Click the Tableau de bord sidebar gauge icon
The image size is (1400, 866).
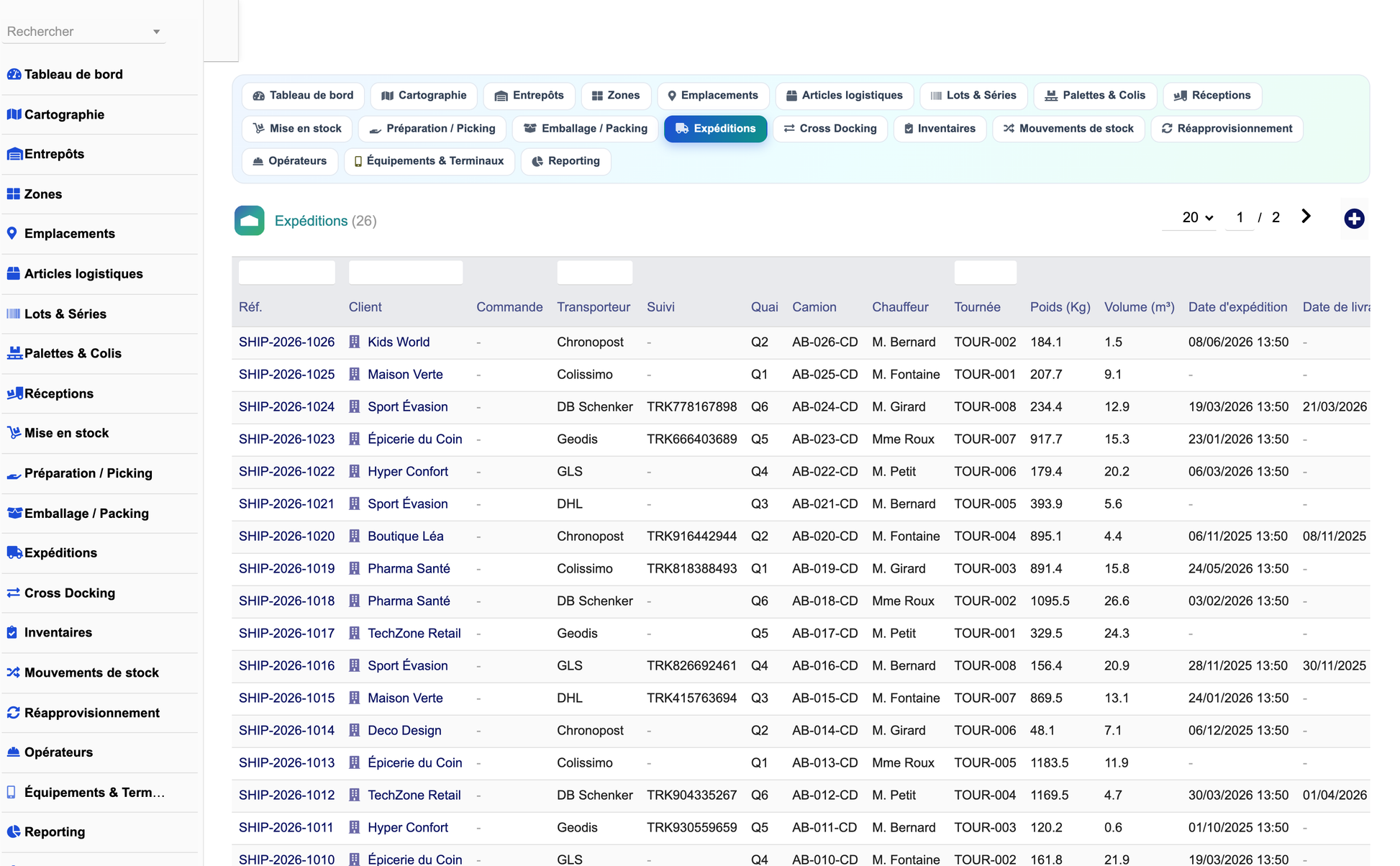[x=14, y=74]
